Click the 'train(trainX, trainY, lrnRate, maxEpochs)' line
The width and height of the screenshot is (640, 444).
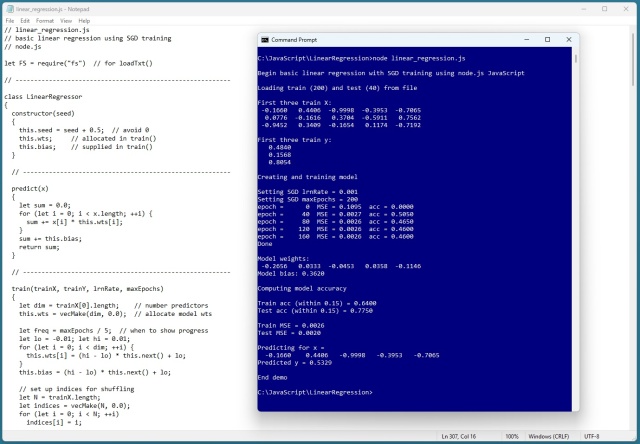click(87, 289)
